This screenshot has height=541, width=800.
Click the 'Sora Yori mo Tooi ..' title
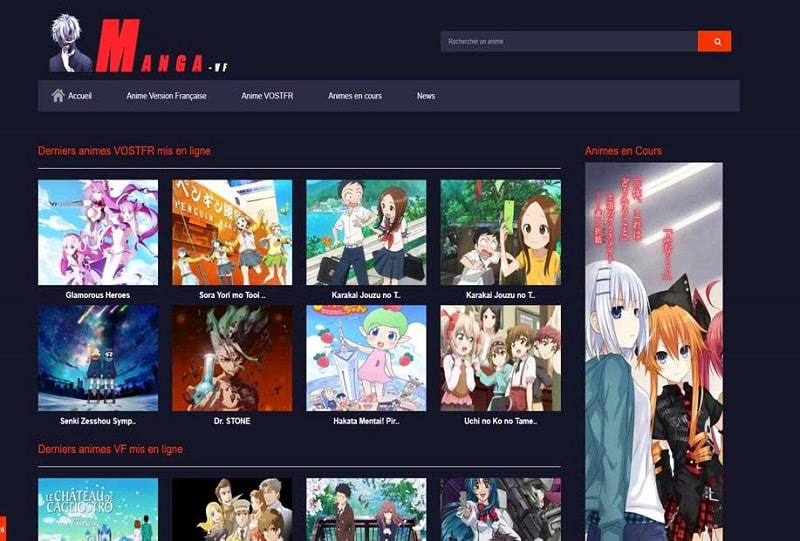coord(232,295)
